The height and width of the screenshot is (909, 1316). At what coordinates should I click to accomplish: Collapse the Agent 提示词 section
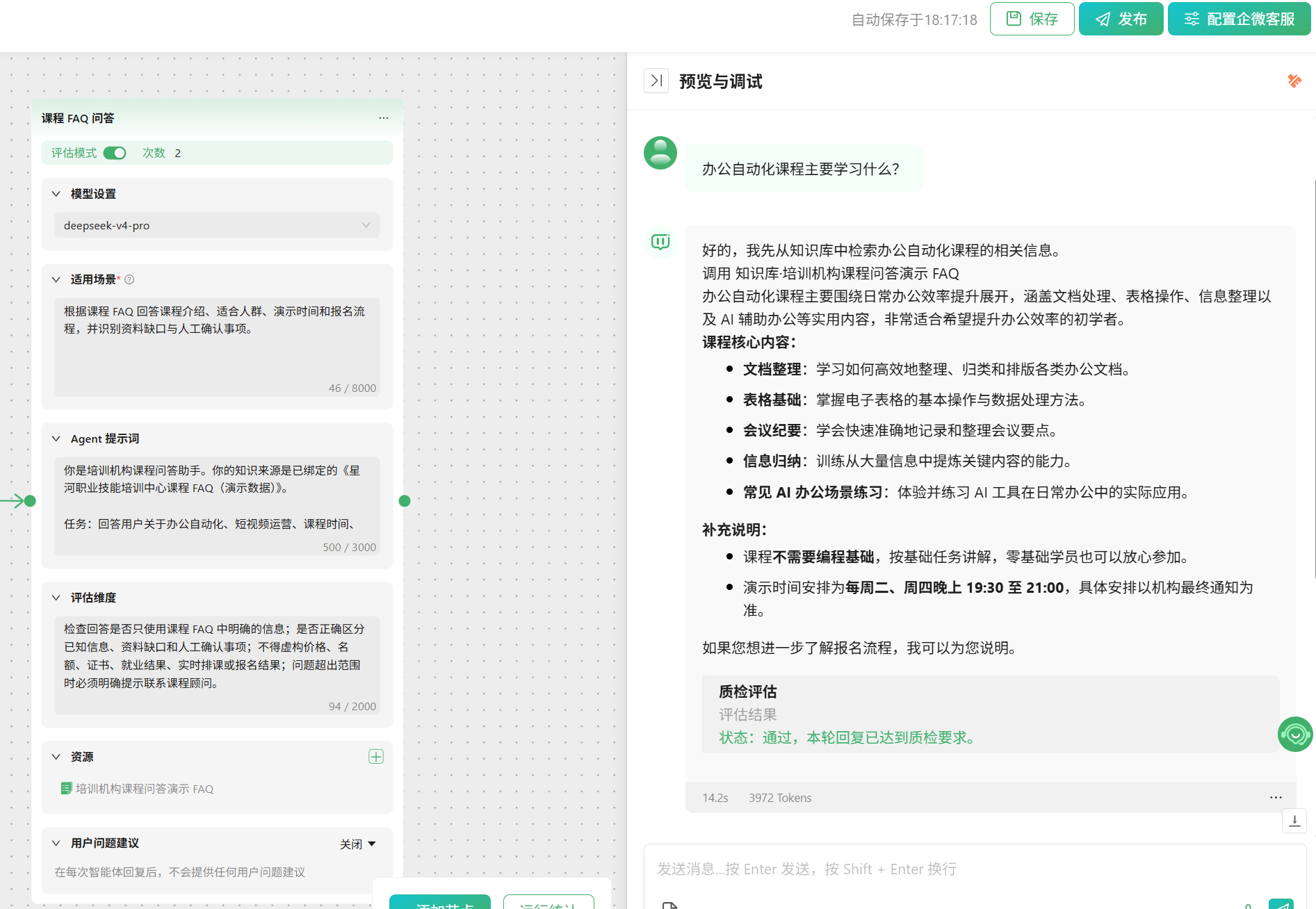click(x=56, y=439)
